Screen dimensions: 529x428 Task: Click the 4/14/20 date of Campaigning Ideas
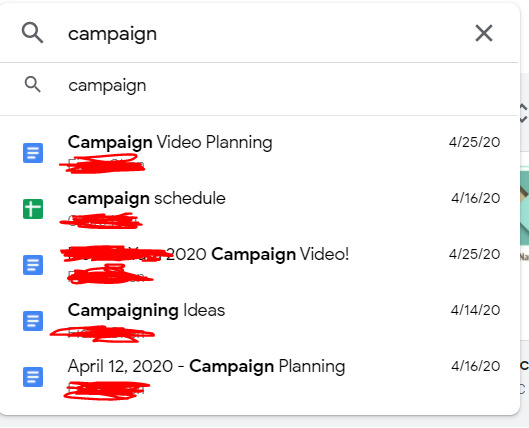click(475, 310)
